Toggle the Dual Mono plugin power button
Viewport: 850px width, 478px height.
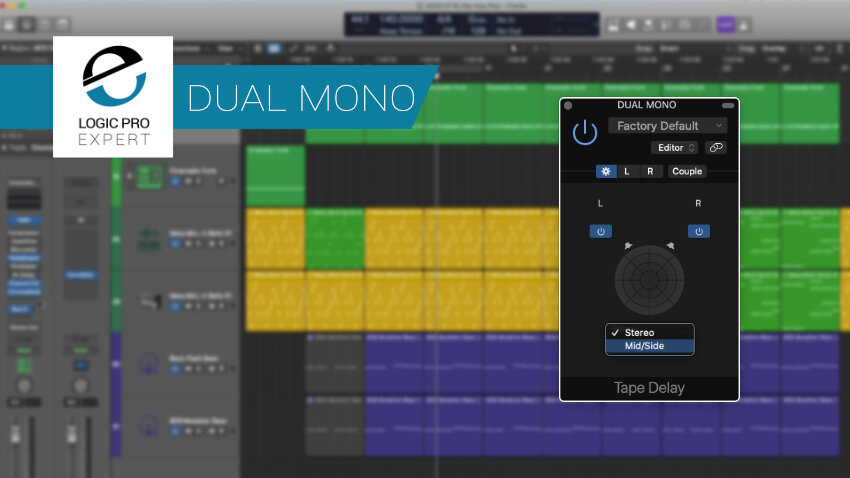[x=585, y=133]
